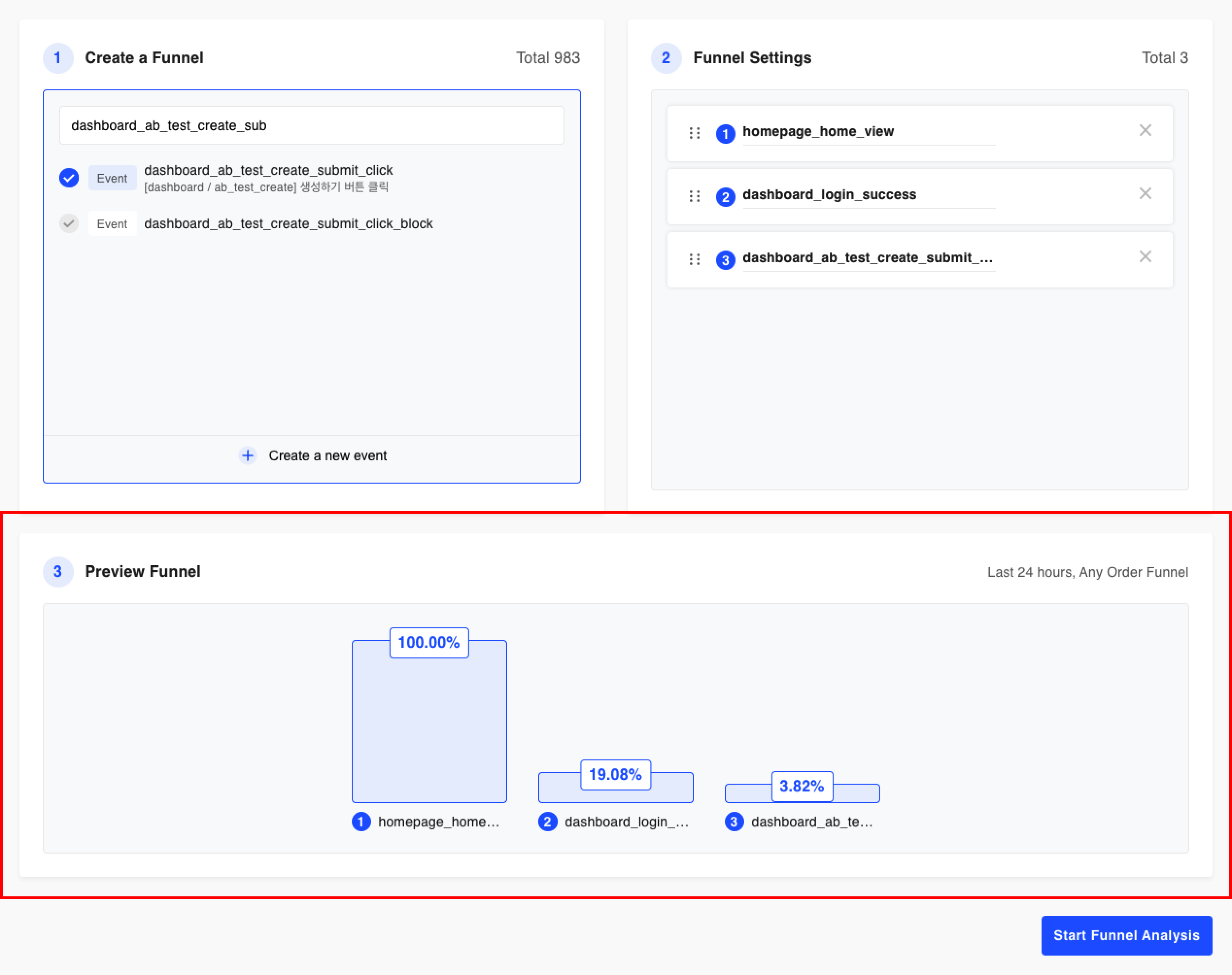The height and width of the screenshot is (975, 1232).
Task: Grab the drag handle for dashboard_login_success
Action: click(694, 196)
